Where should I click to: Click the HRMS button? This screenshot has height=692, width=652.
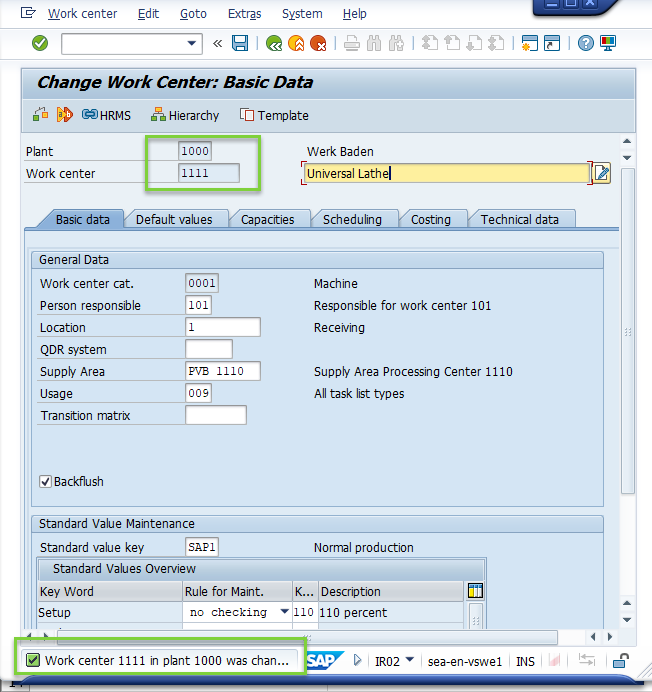tap(106, 115)
